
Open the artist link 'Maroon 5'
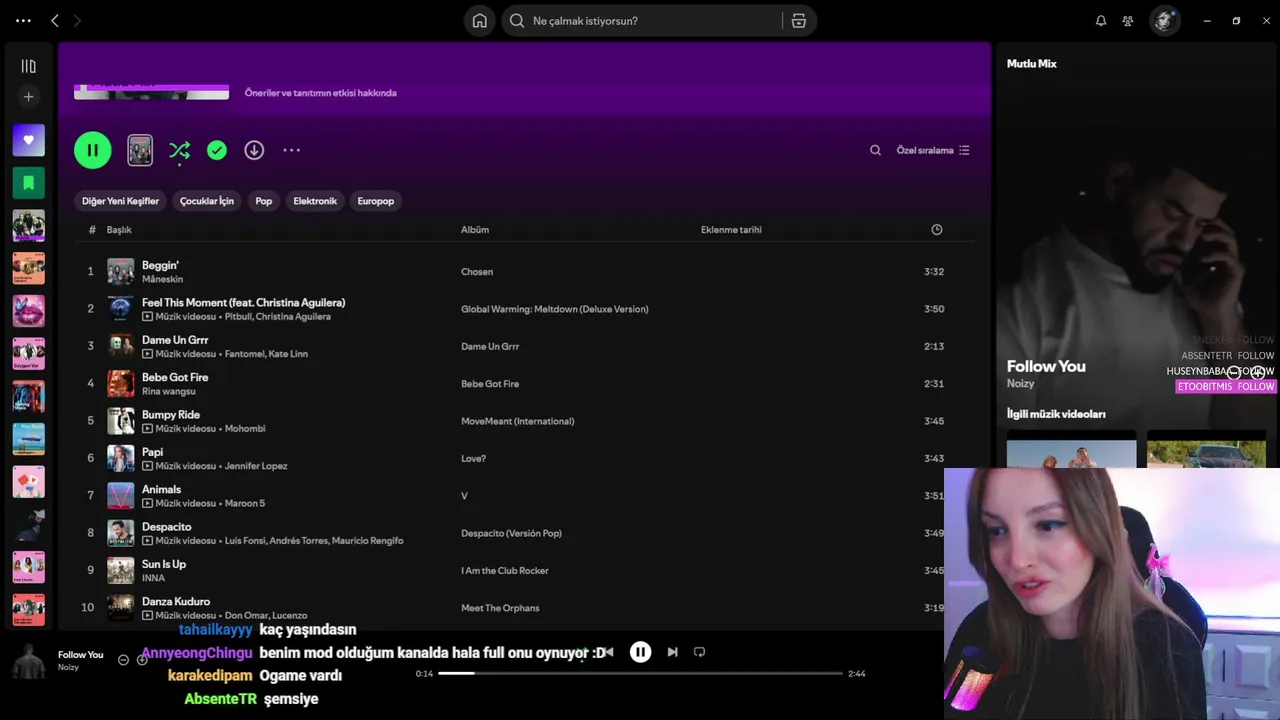245,503
